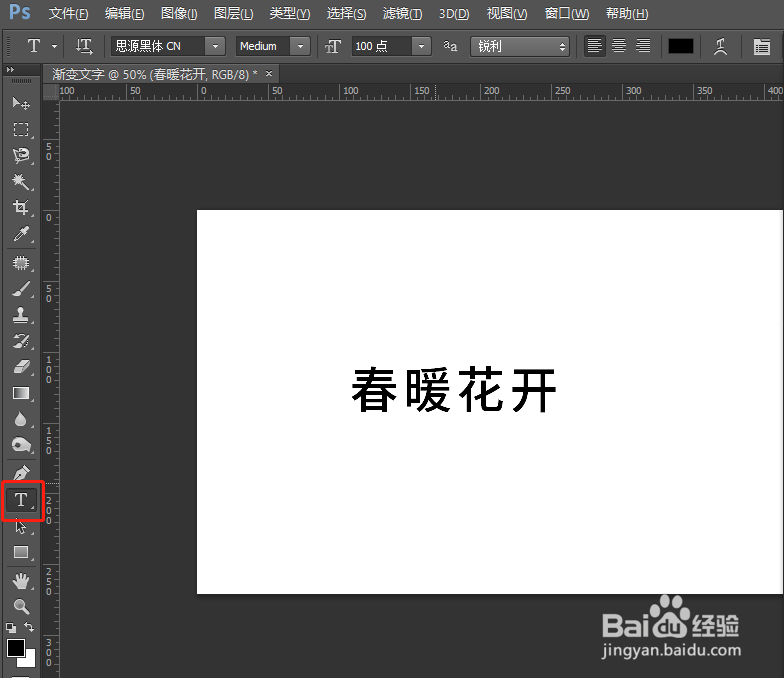Image resolution: width=784 pixels, height=678 pixels.
Task: Open the 帮助(H) menu
Action: coord(627,14)
